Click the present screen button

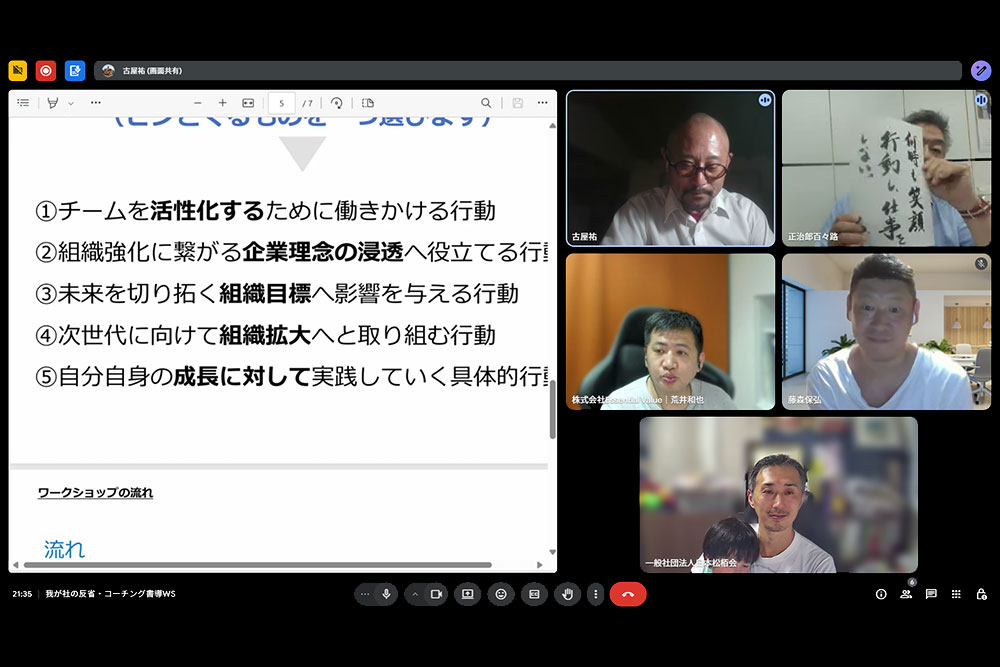coord(467,594)
